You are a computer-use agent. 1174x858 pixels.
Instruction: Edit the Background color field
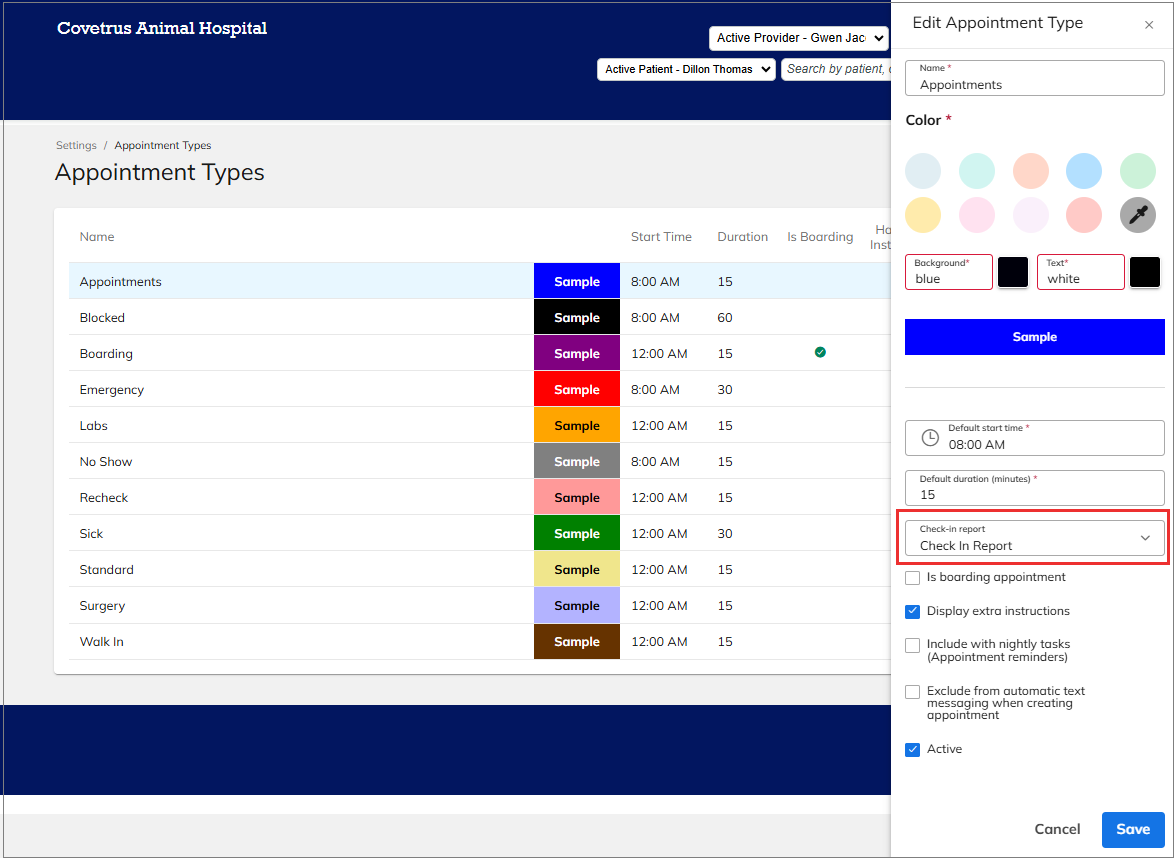click(x=949, y=272)
